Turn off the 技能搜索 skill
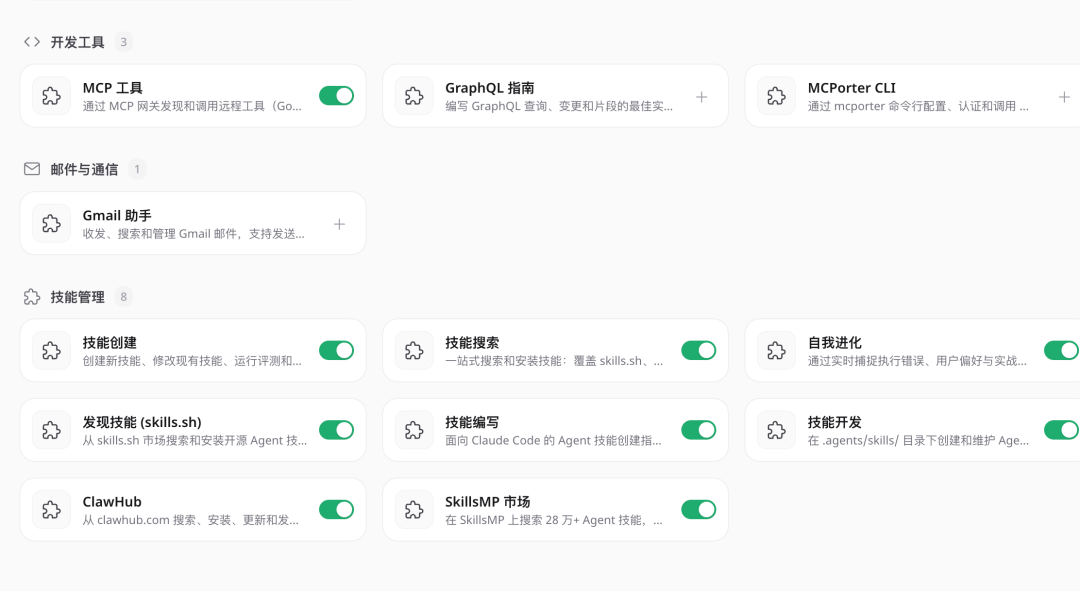The image size is (1080, 591). click(699, 350)
